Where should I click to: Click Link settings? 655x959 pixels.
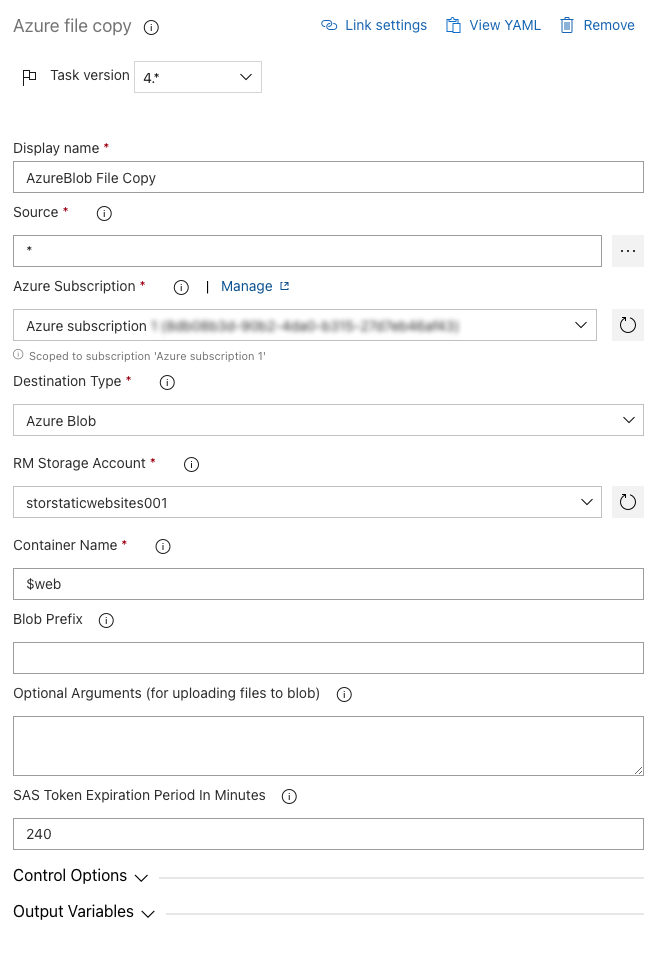pyautogui.click(x=374, y=25)
